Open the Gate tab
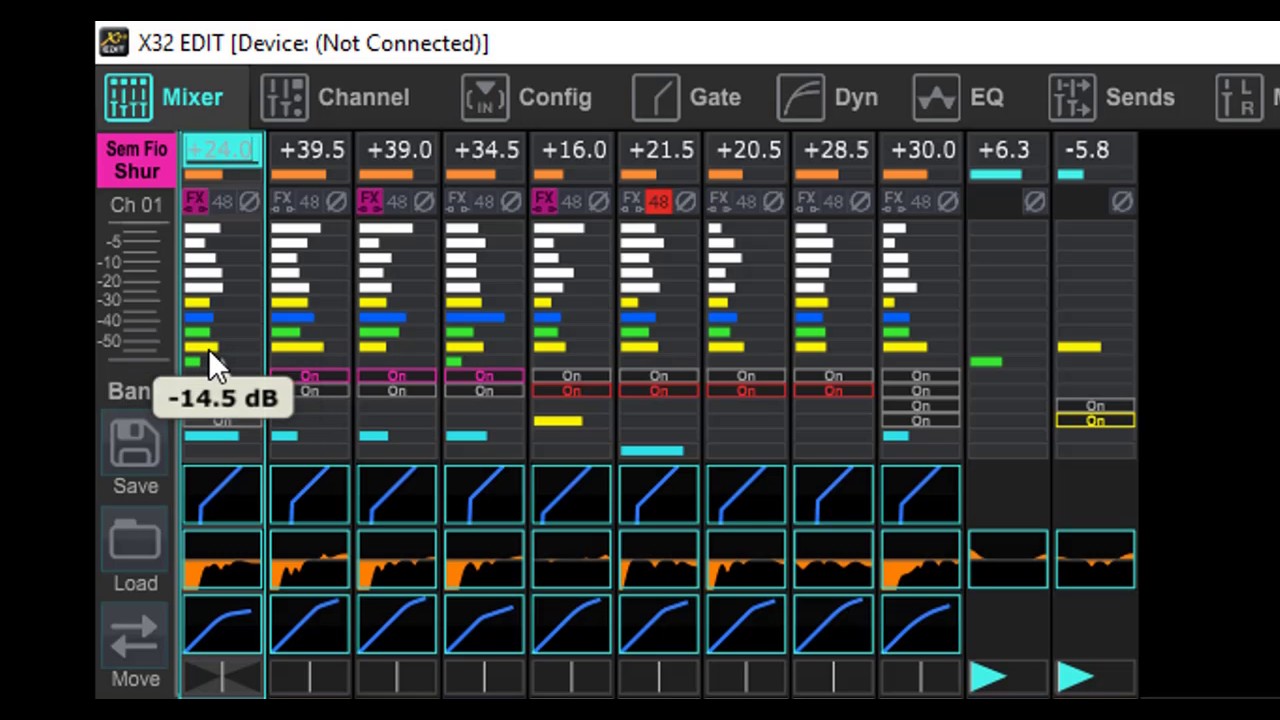Screen dimensions: 1280x720 coord(686,98)
